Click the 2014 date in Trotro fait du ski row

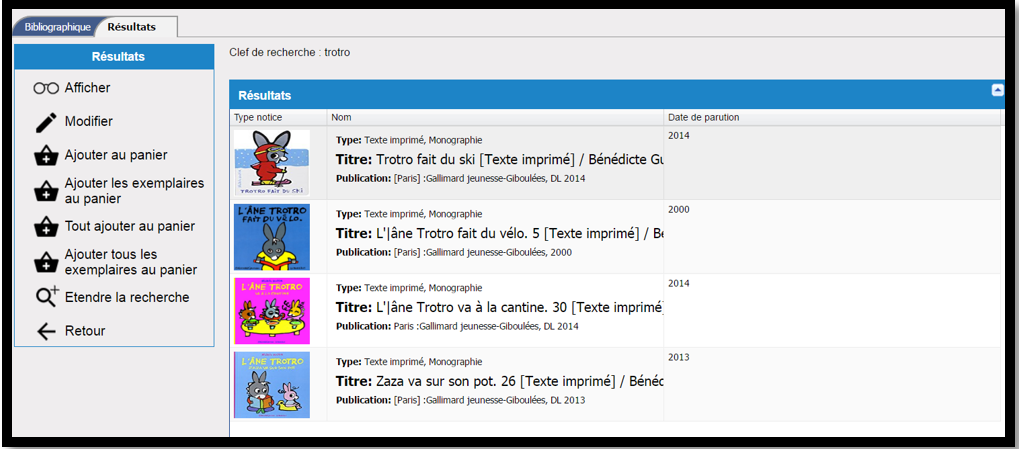[x=678, y=136]
